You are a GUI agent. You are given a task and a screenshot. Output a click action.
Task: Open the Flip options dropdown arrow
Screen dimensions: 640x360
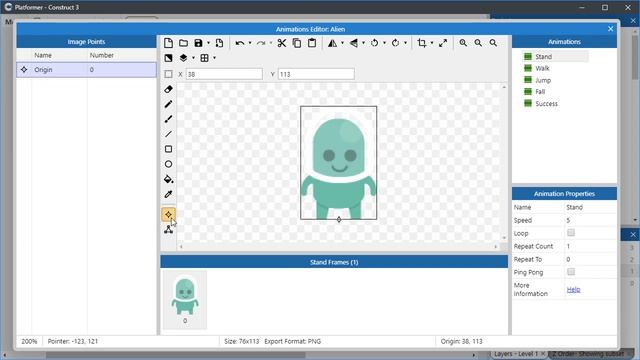[363, 43]
